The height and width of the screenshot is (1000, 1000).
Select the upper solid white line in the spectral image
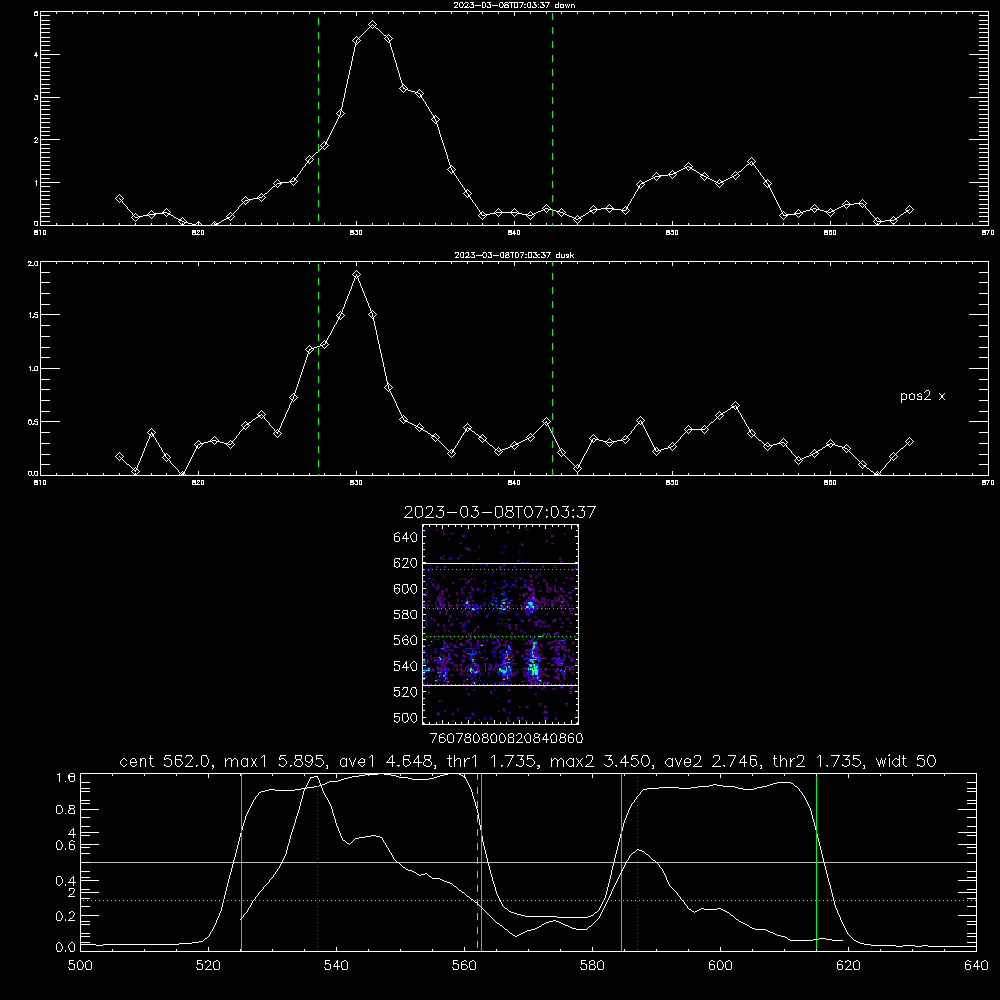(500, 563)
